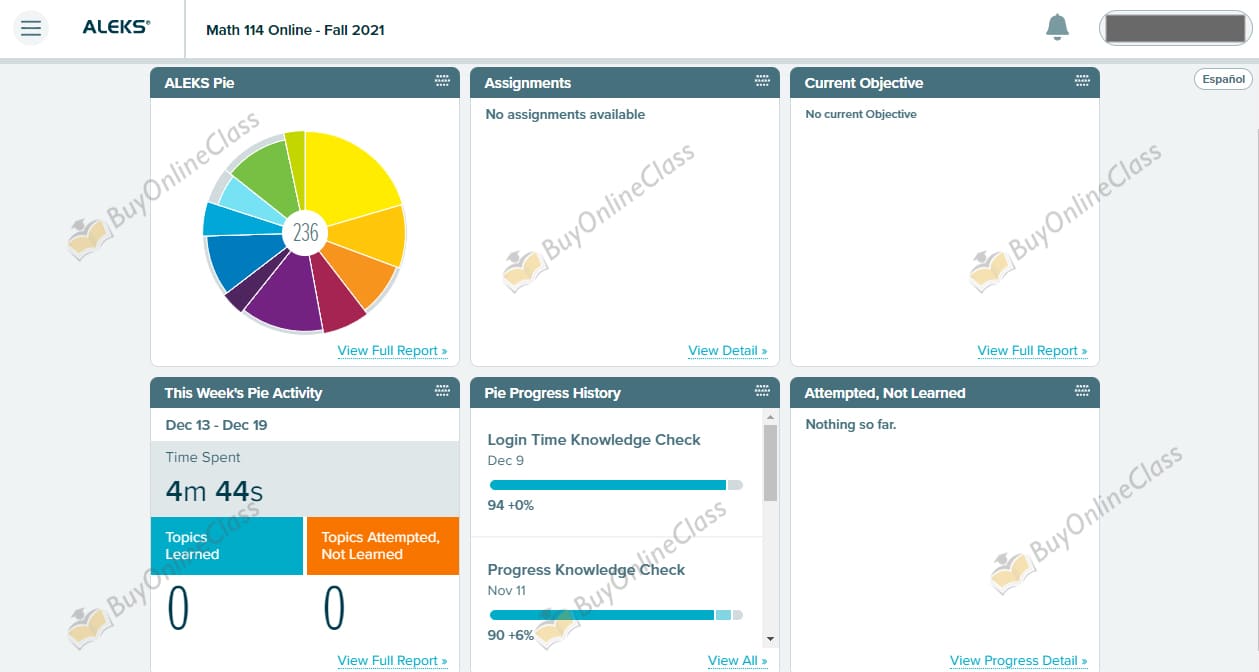Click View All in Pie Progress History
This screenshot has width=1259, height=672.
(x=737, y=661)
